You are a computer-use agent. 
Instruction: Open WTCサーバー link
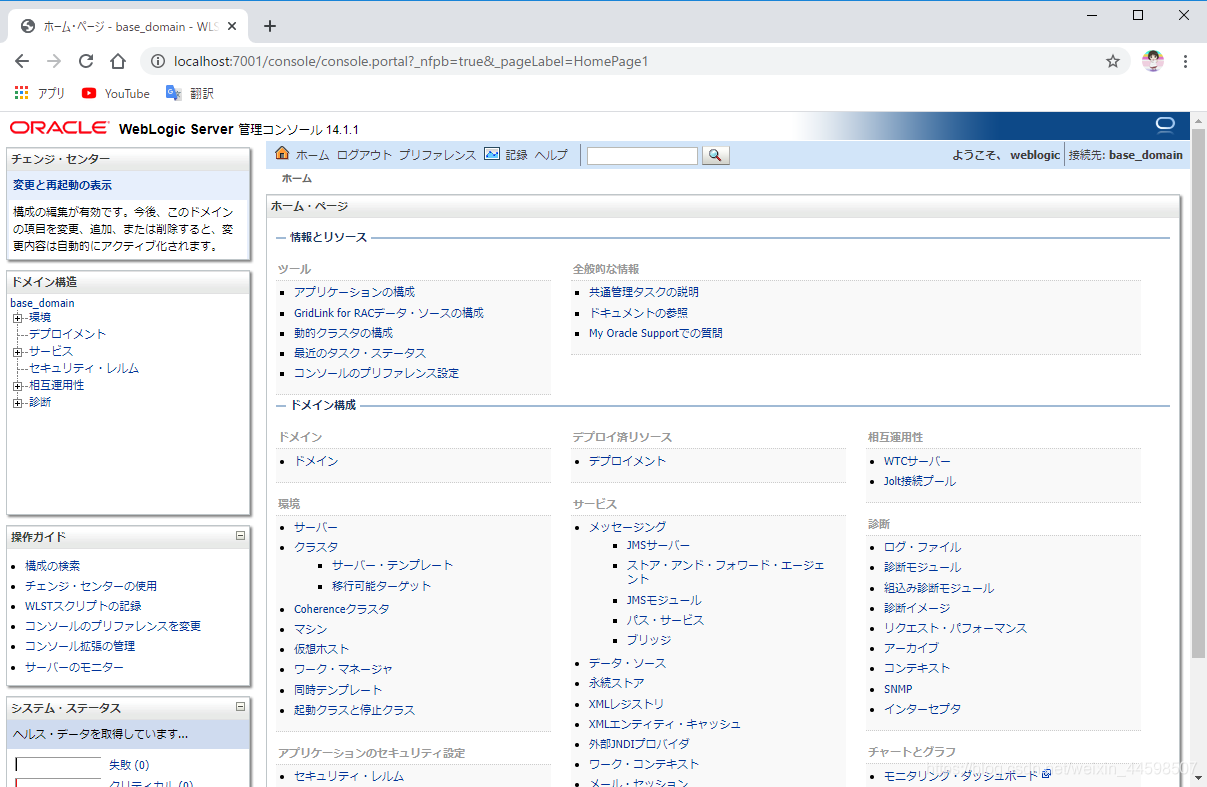click(917, 461)
